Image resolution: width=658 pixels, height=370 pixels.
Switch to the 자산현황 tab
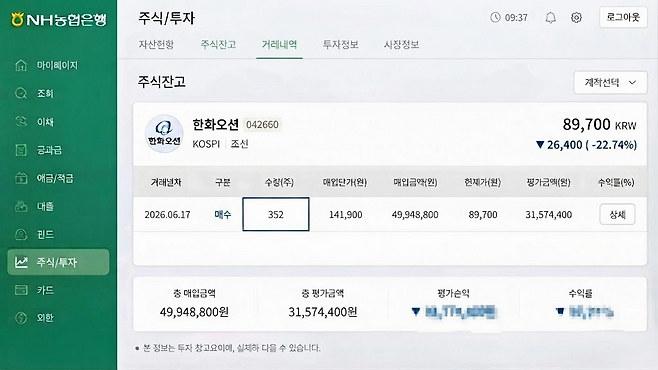(157, 44)
